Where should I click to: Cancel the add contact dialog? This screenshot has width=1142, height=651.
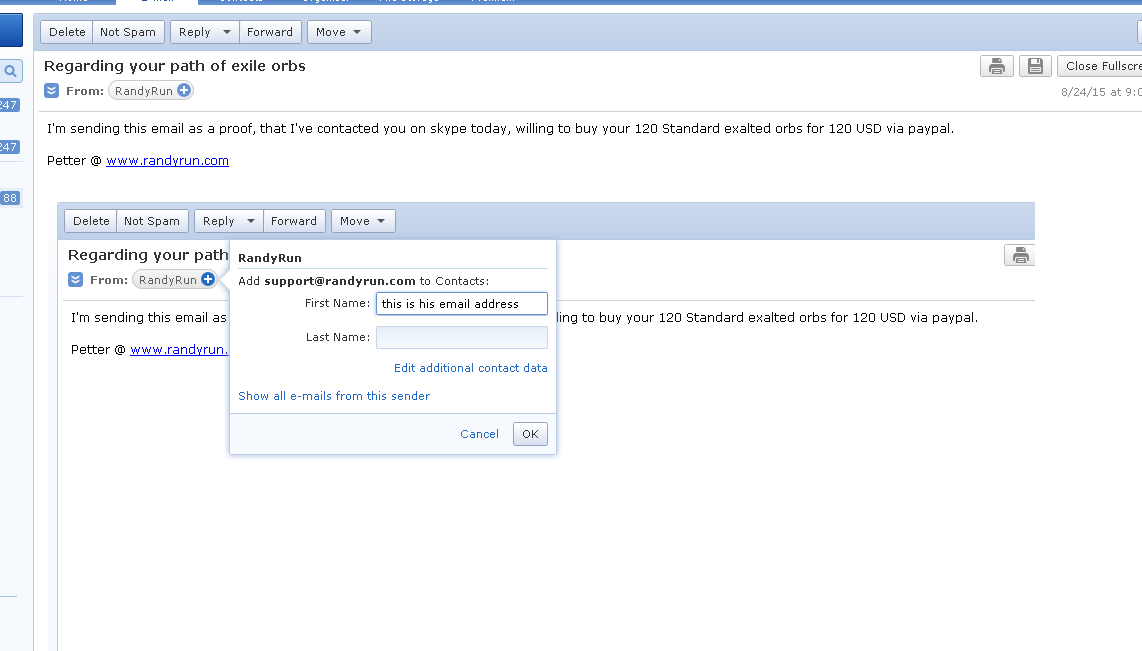coord(479,434)
